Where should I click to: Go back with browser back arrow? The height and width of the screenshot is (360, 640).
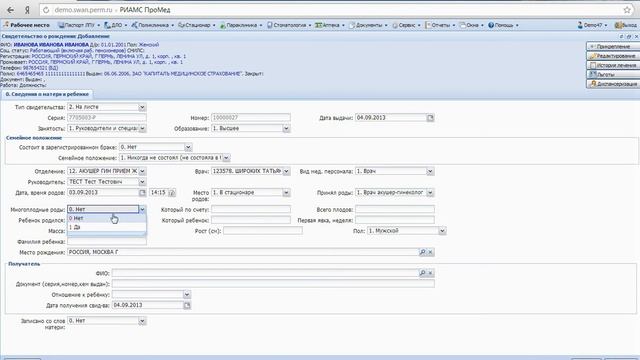(11, 10)
